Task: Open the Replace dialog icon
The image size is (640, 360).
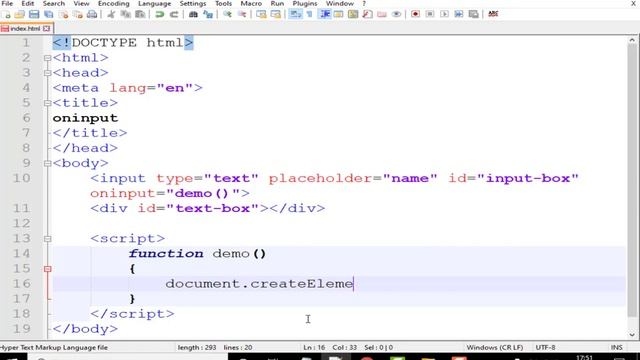Action: click(x=208, y=14)
